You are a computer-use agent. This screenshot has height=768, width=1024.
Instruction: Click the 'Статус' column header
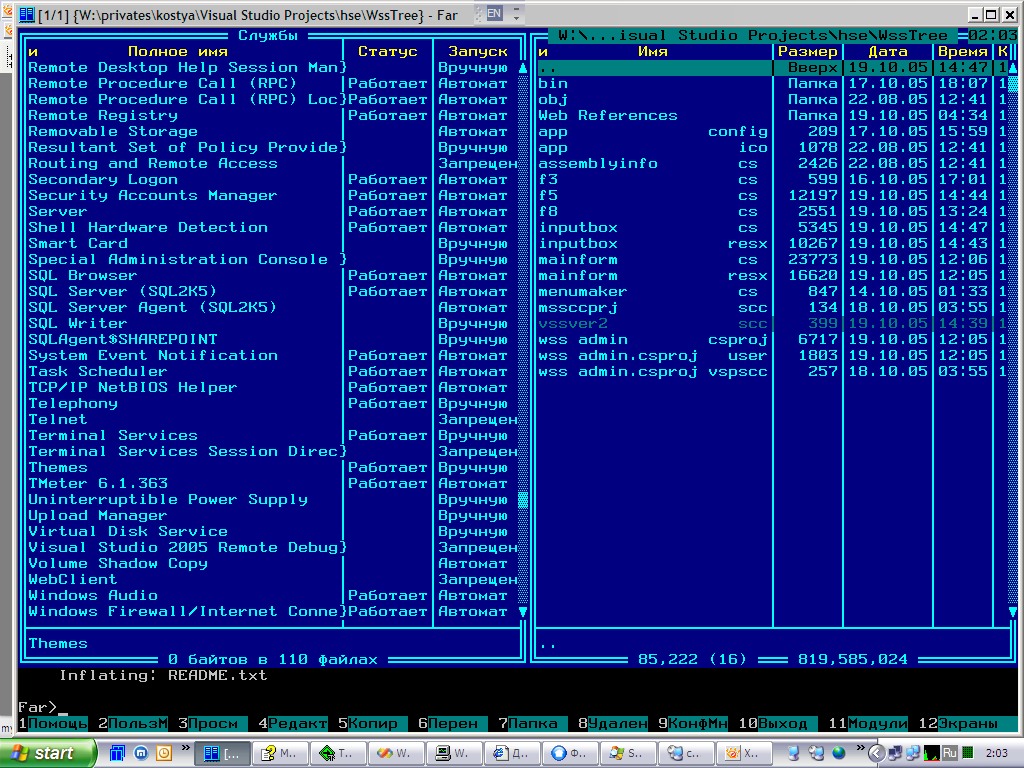(387, 51)
